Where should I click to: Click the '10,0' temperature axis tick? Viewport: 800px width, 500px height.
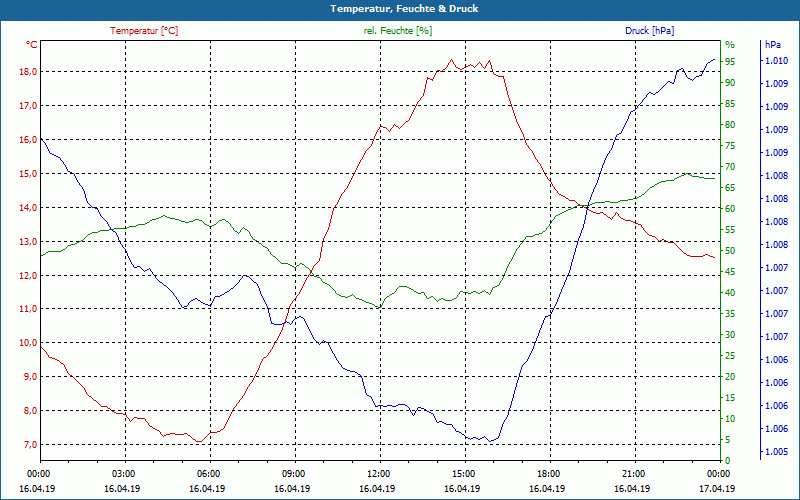(x=29, y=343)
